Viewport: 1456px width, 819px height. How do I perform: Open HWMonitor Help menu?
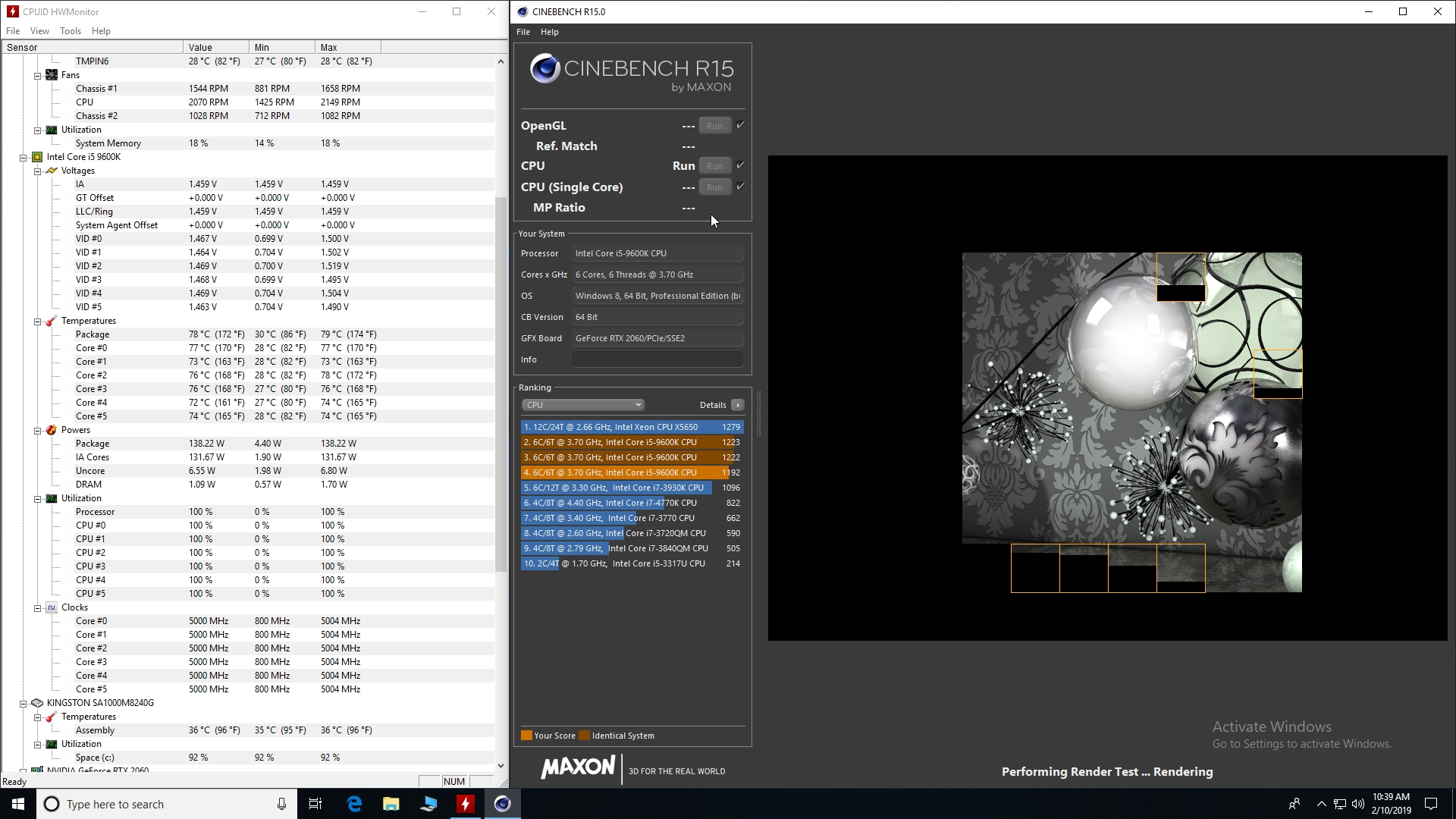click(101, 31)
